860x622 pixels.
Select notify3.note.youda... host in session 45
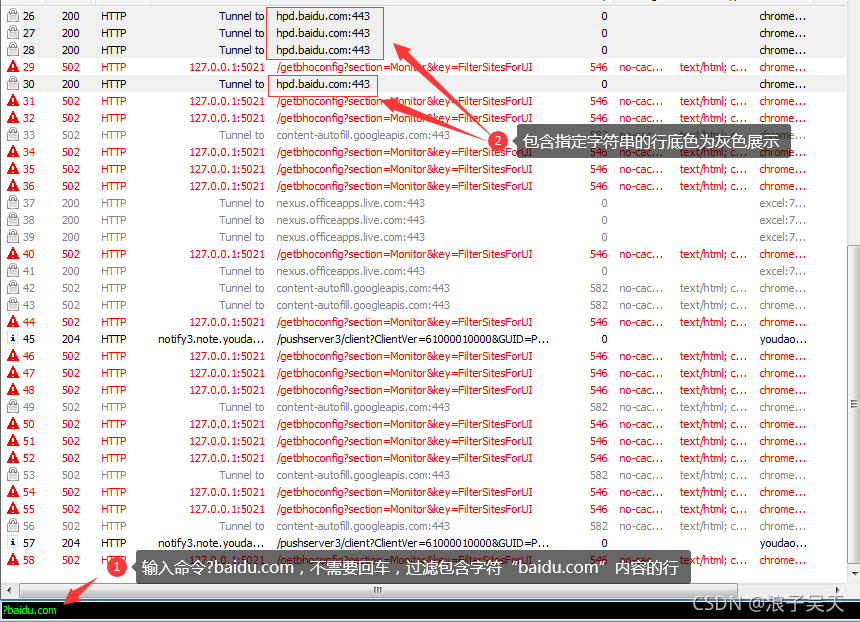click(211, 339)
